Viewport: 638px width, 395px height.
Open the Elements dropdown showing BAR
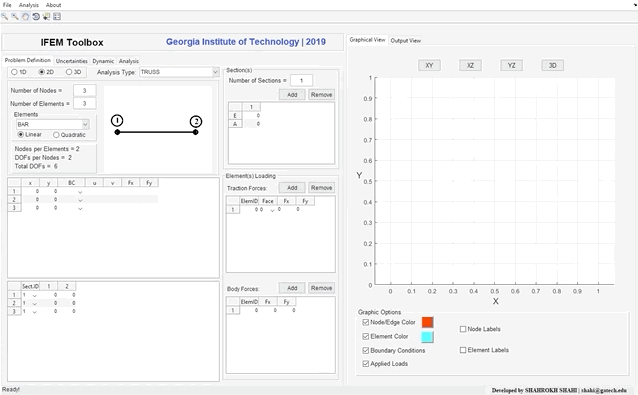(x=52, y=124)
